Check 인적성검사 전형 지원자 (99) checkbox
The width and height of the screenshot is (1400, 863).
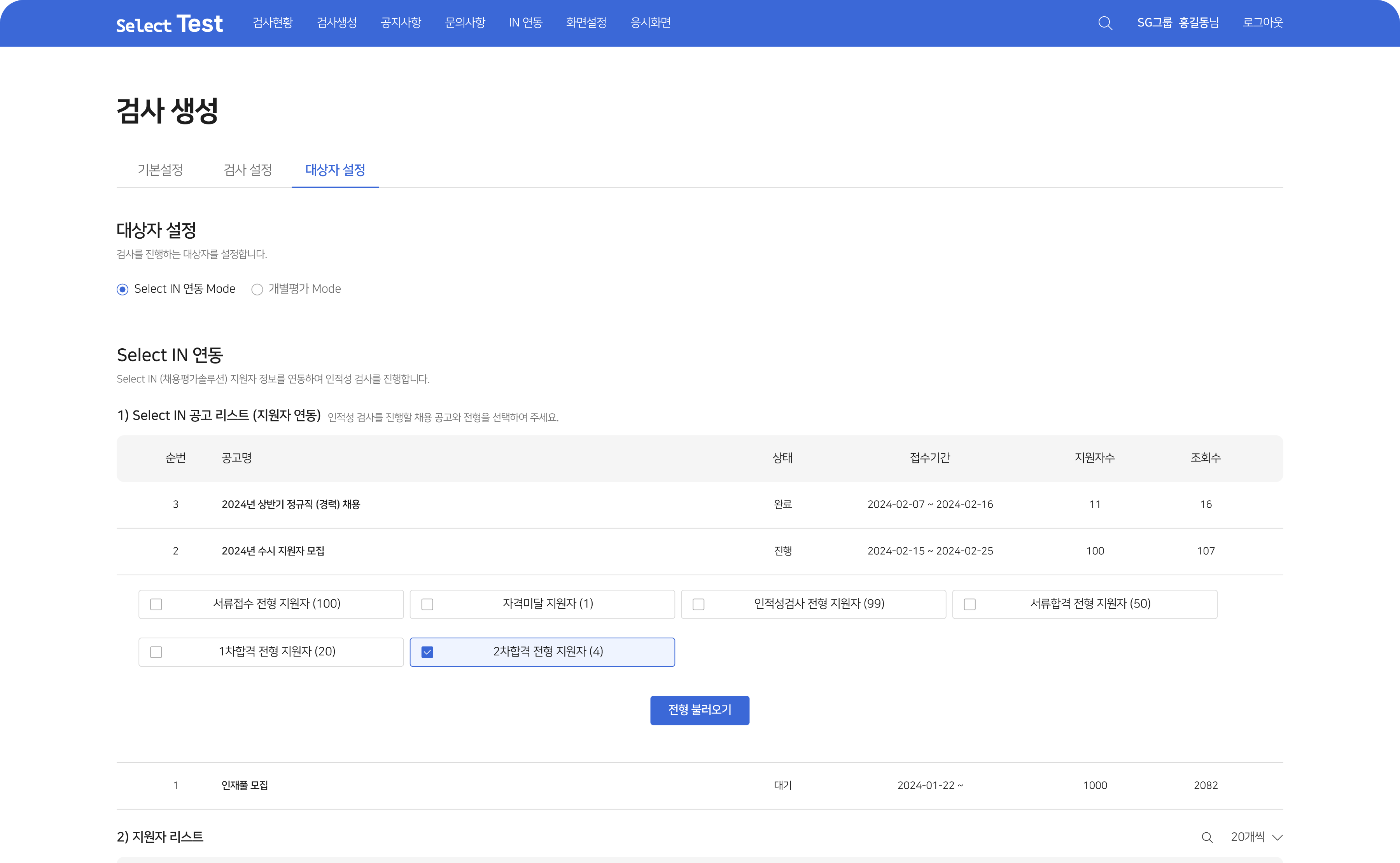click(x=698, y=604)
